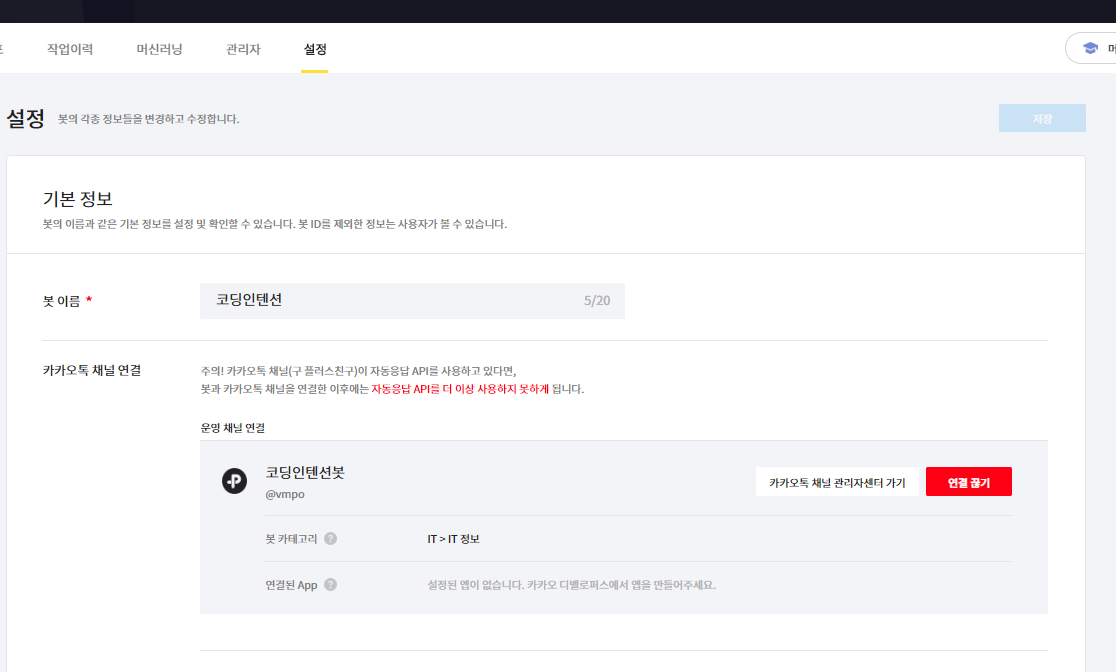Edit the 봇 이름 input field
This screenshot has height=672, width=1116.
(412, 300)
